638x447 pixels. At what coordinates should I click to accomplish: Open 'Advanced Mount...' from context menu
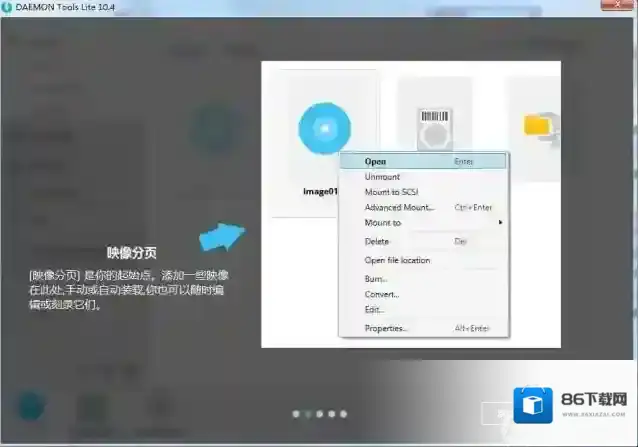coord(399,208)
